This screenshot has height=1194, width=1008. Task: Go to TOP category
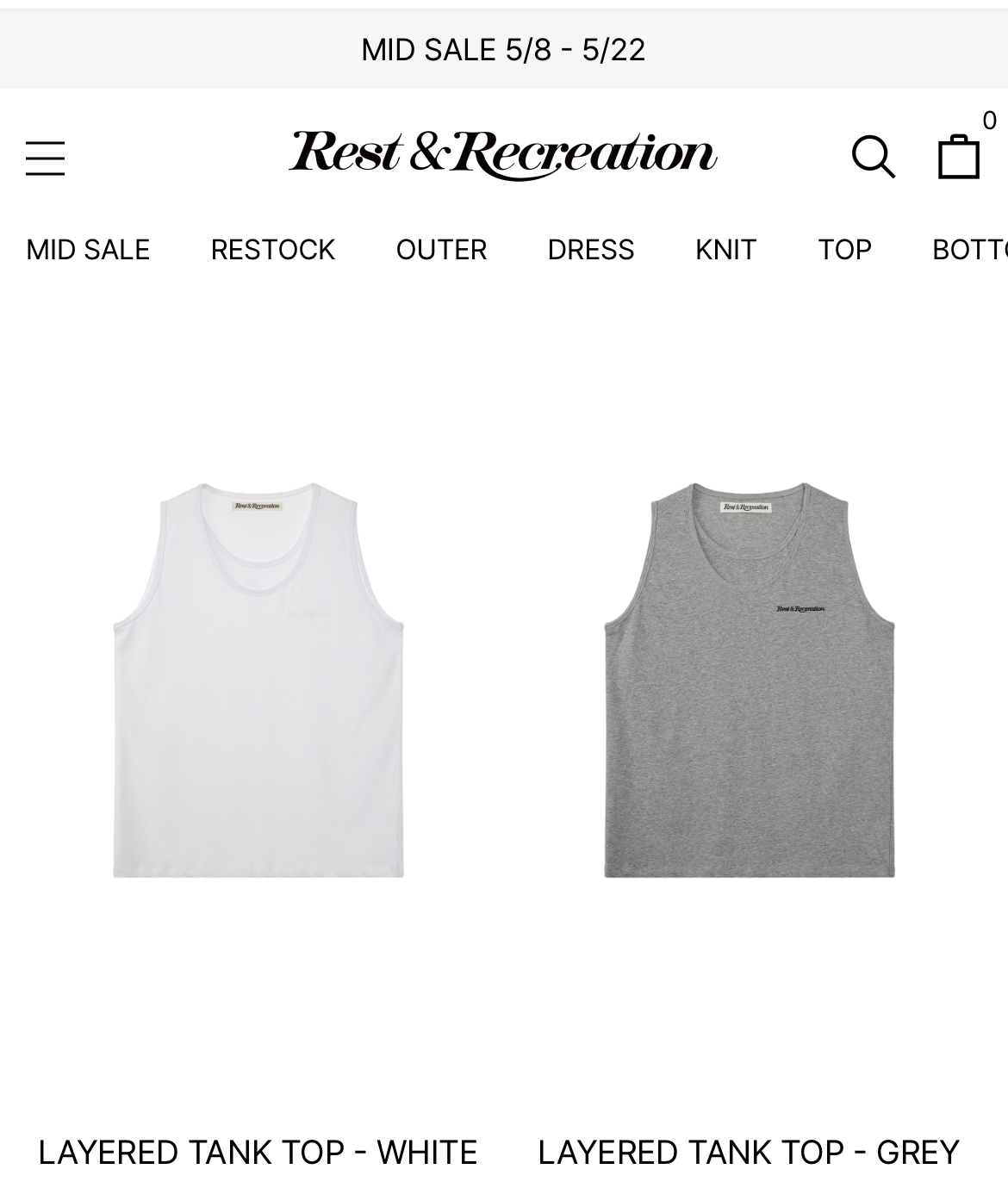844,250
